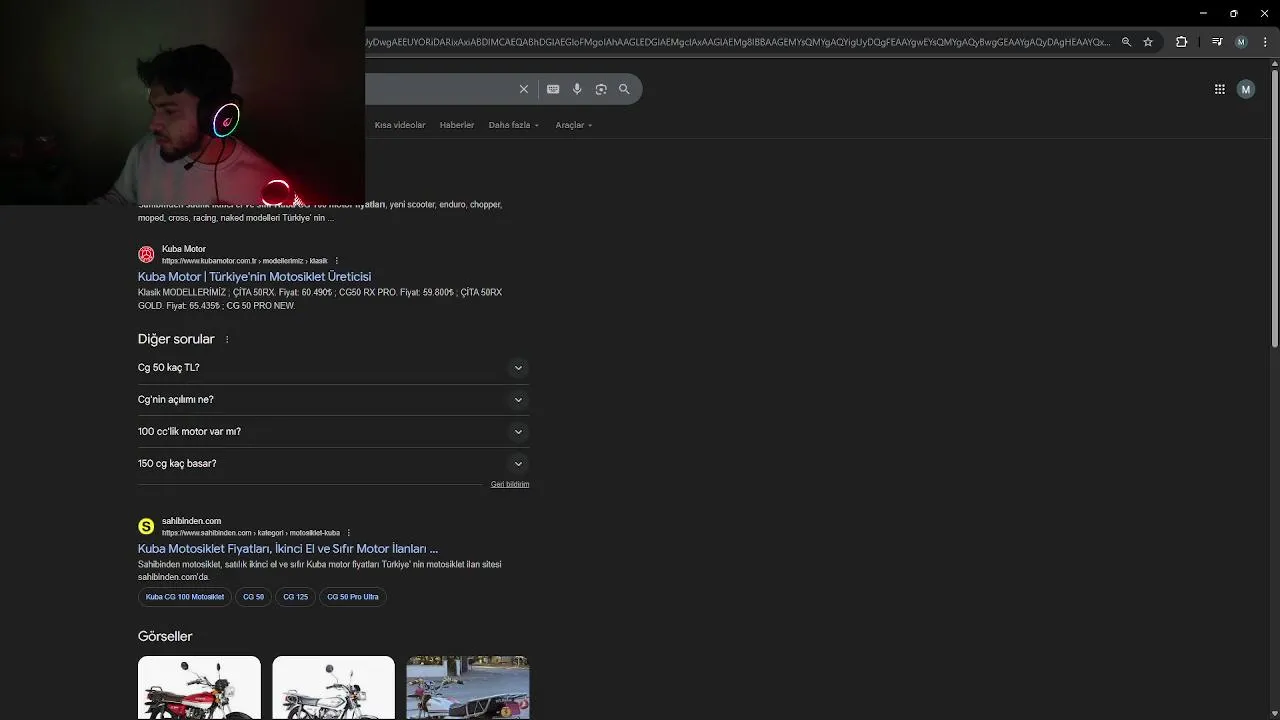
Task: Open the on-screen keyboard input tool
Action: [553, 89]
